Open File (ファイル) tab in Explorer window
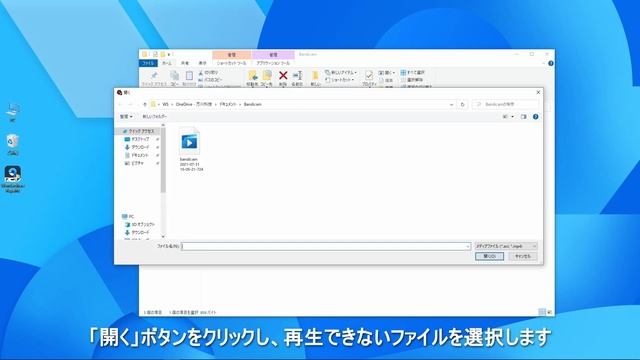This screenshot has height=360, width=640. [x=148, y=63]
